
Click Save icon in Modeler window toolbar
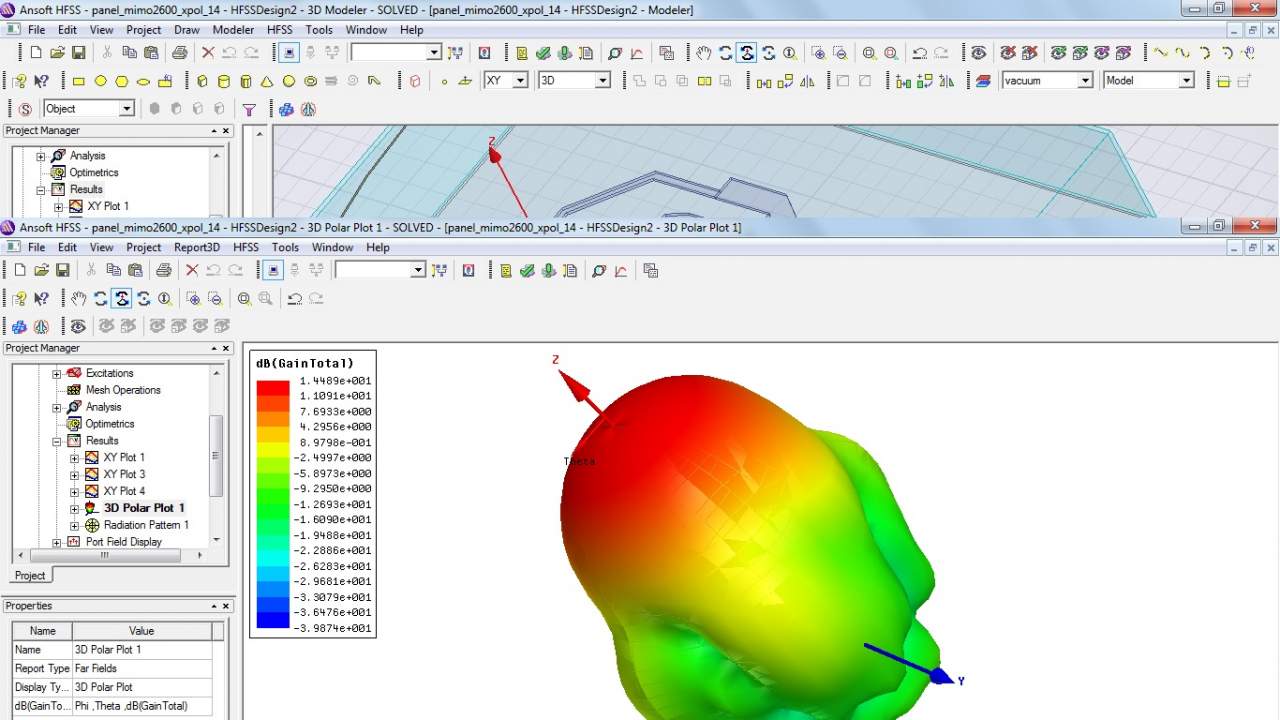point(78,53)
